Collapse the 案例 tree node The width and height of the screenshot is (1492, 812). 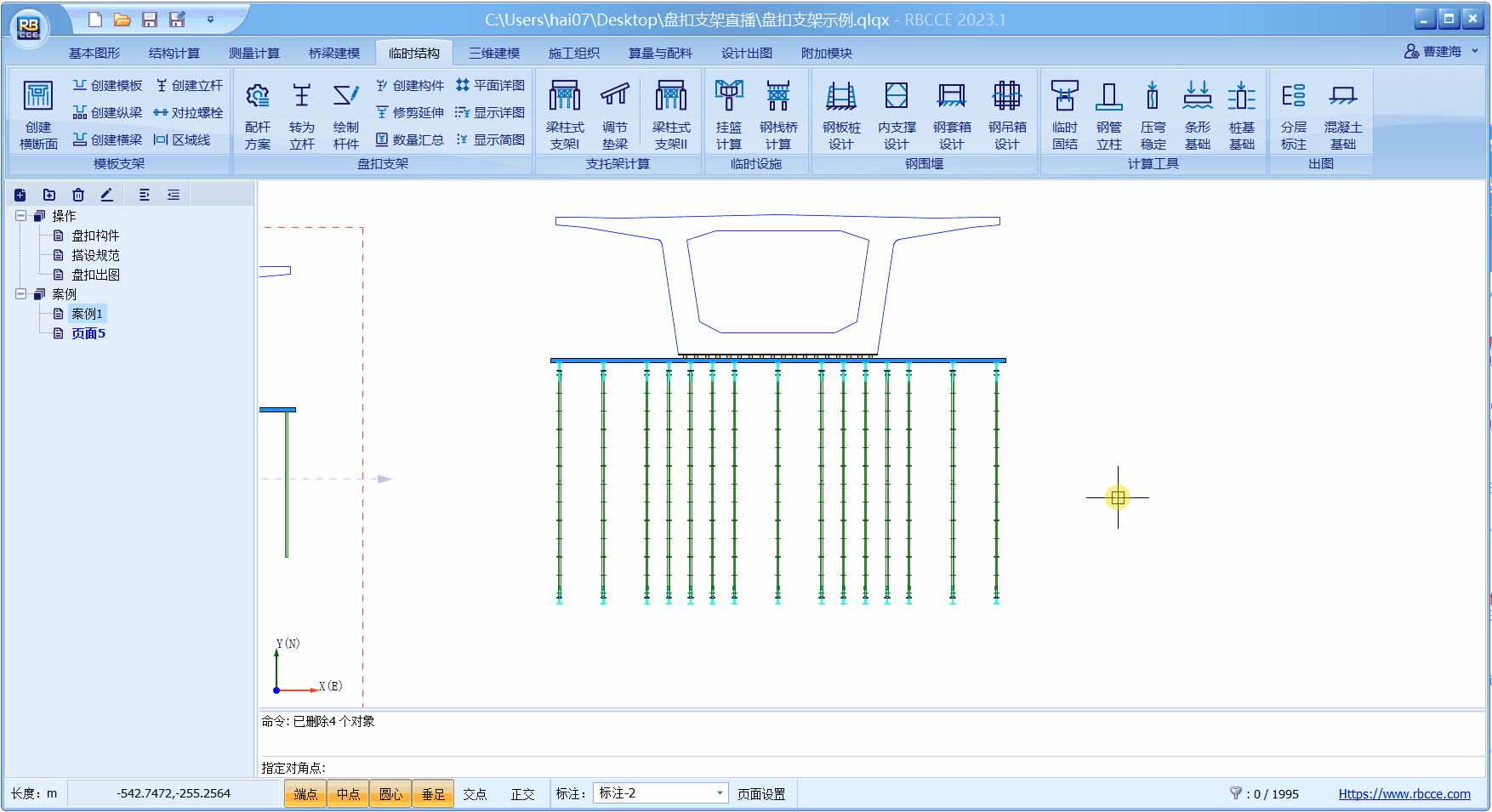pos(20,294)
